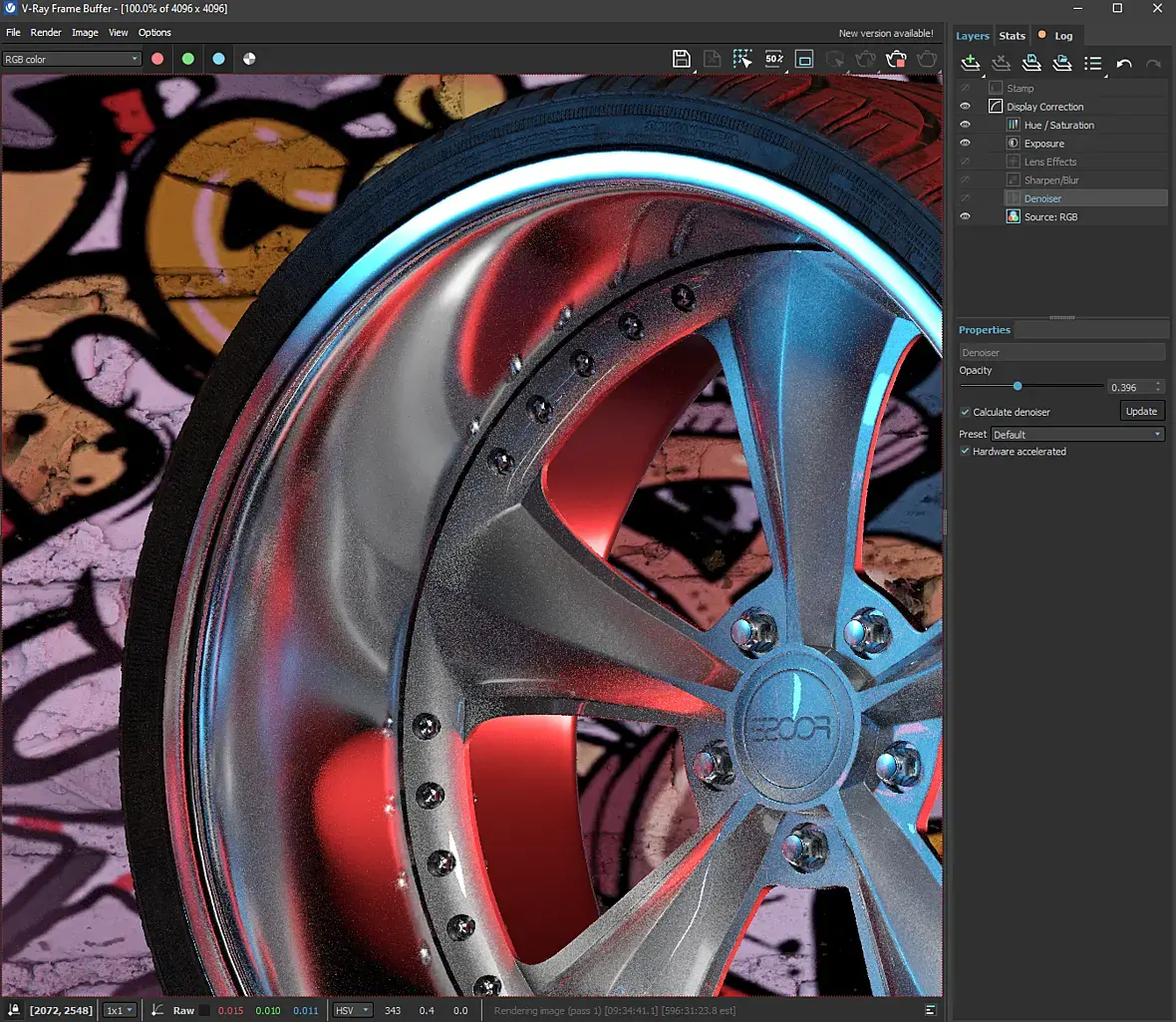Click the Properties panel header

point(984,329)
